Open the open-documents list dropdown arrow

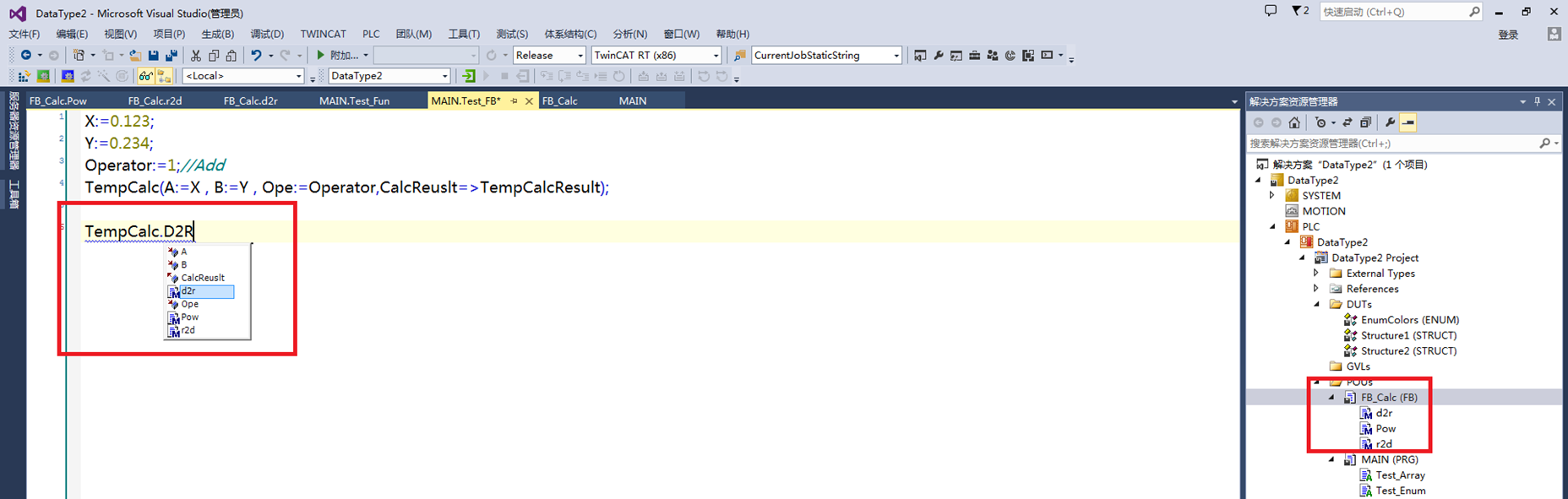[x=1234, y=101]
